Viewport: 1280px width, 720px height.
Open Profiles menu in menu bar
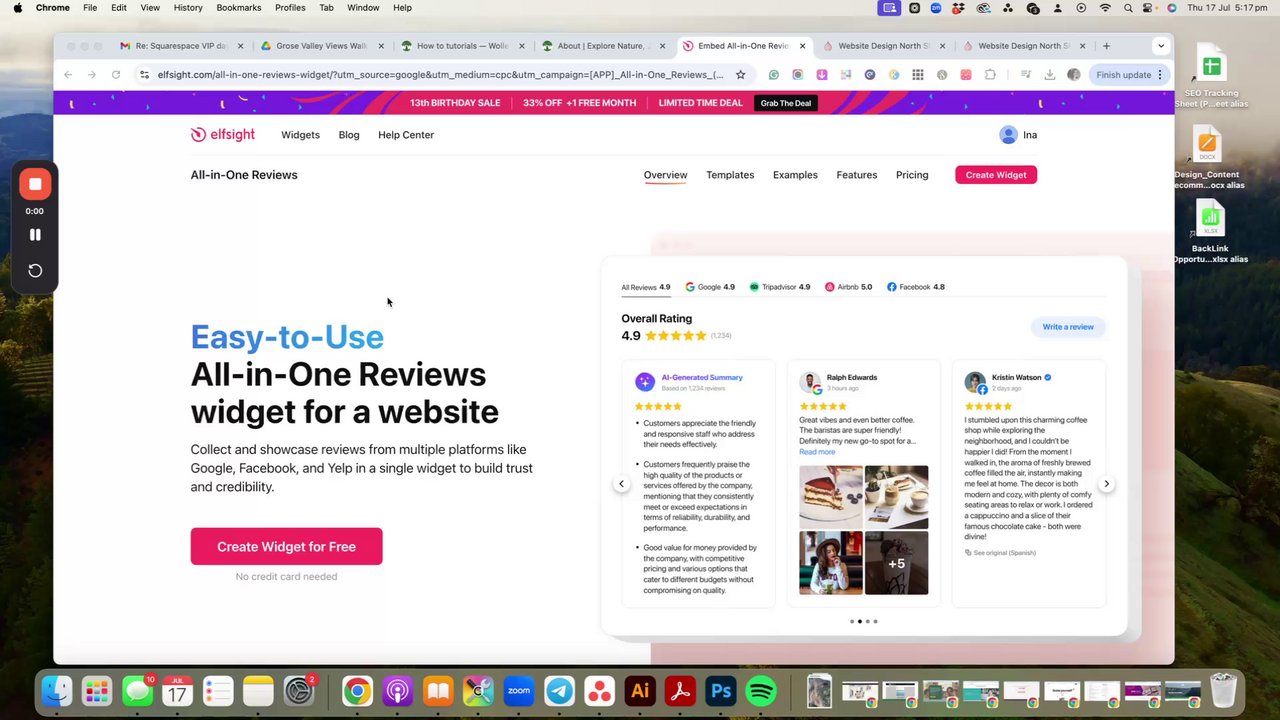(x=290, y=8)
